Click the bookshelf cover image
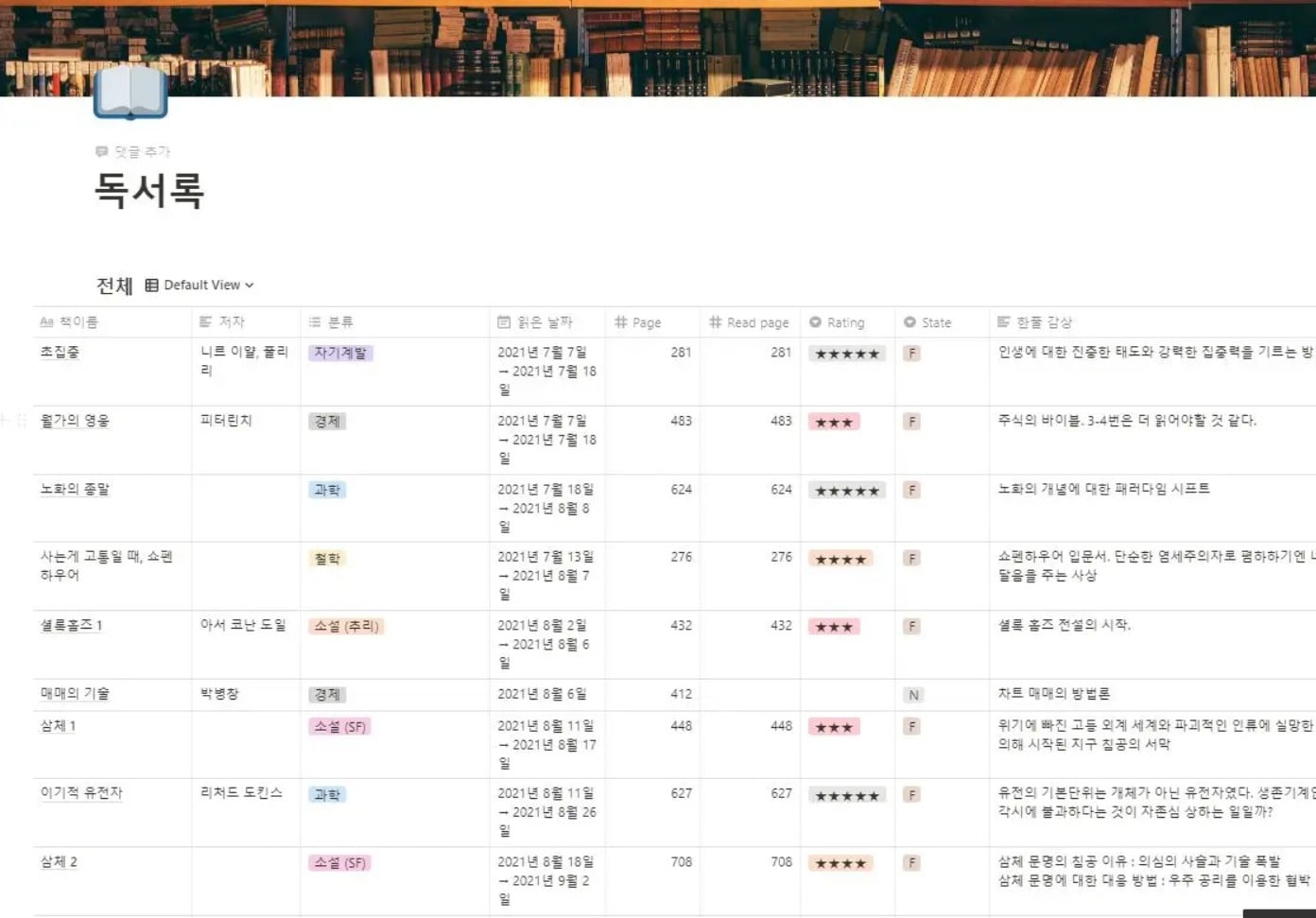This screenshot has width=1316, height=918. 658,47
